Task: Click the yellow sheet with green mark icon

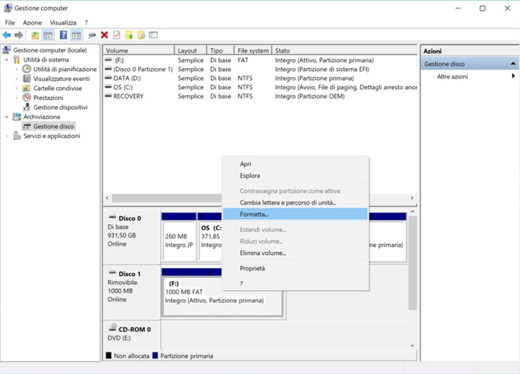Action: pyautogui.click(x=129, y=35)
